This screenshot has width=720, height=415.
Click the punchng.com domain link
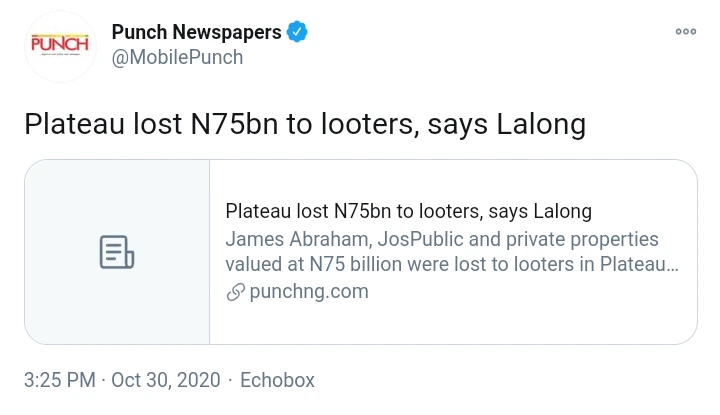pos(309,292)
